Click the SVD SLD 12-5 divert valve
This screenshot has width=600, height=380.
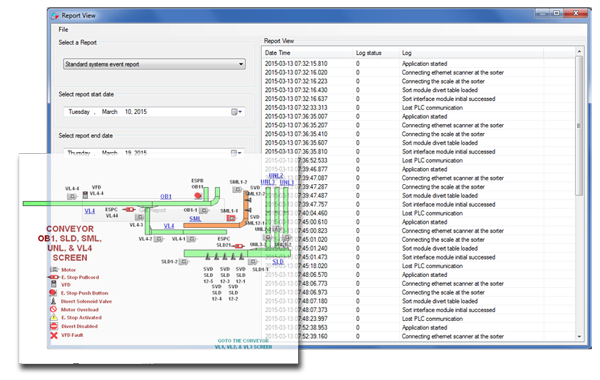208,256
